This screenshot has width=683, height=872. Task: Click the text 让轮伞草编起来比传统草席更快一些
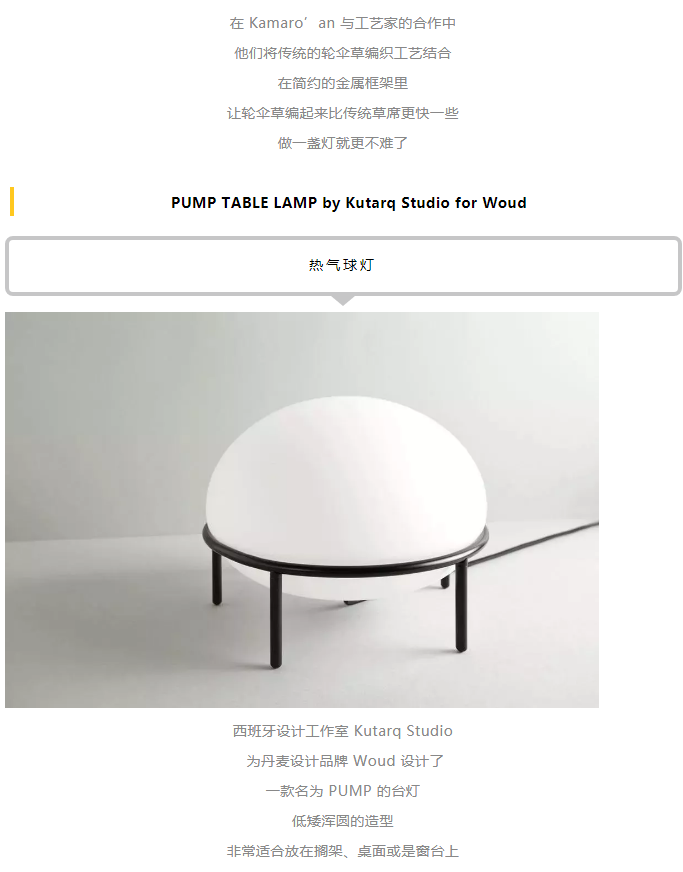click(343, 113)
